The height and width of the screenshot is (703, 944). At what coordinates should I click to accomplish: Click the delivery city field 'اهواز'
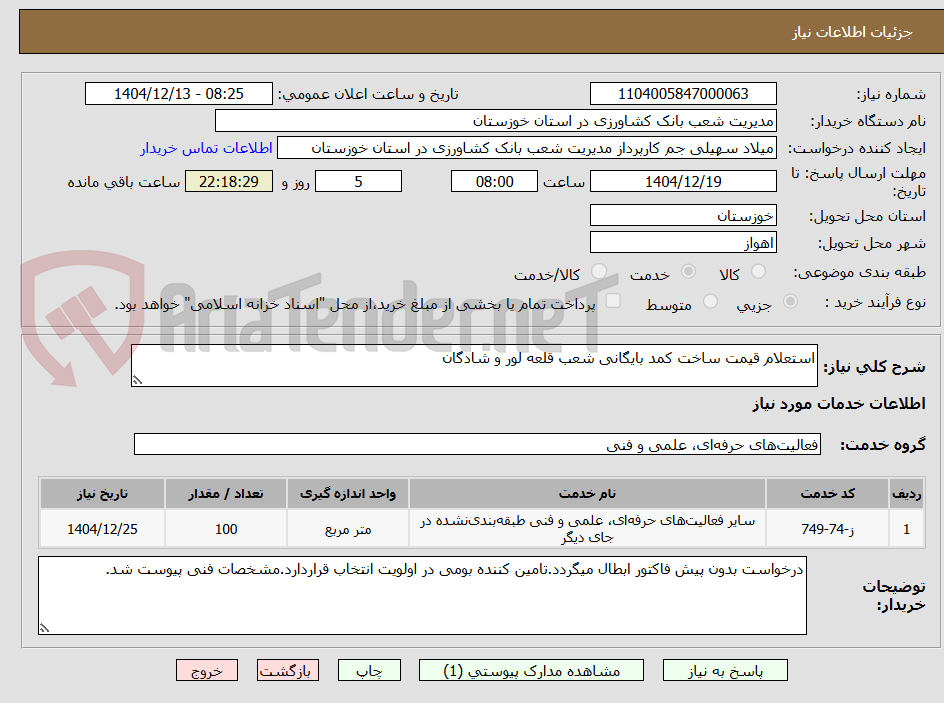[x=683, y=243]
